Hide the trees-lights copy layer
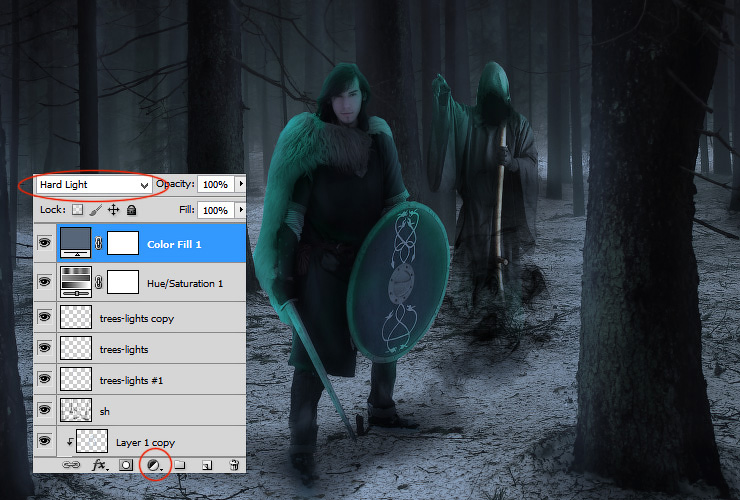Viewport: 740px width, 500px height. [44, 316]
